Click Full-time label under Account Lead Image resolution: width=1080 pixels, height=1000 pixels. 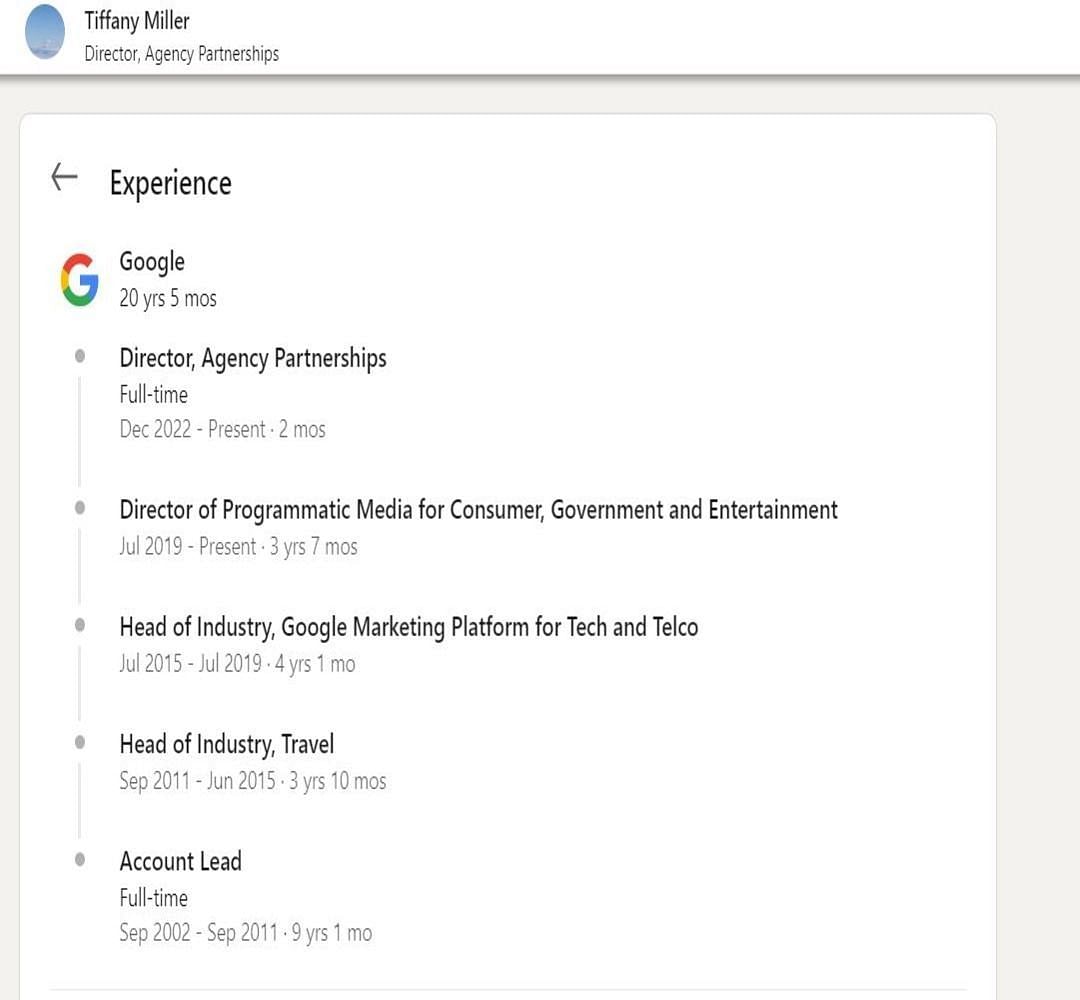point(154,898)
